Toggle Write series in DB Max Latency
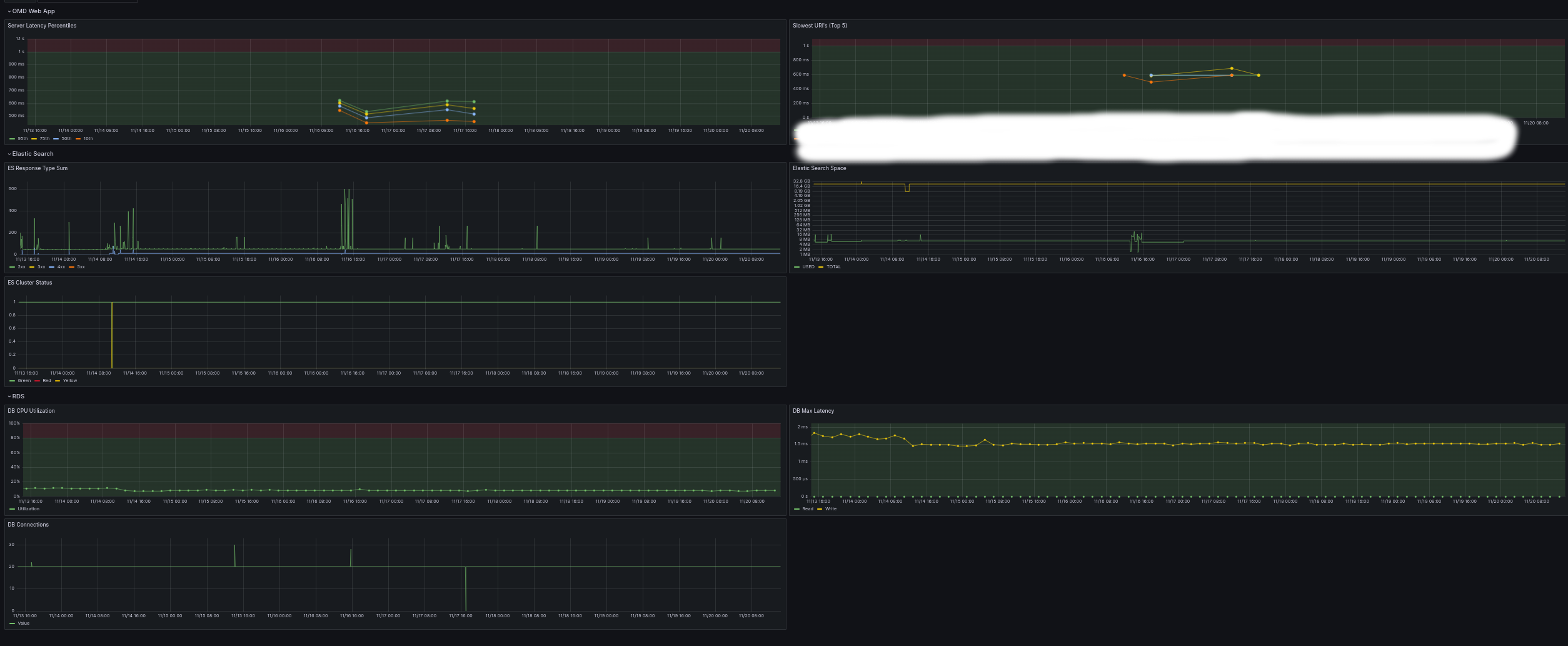This screenshot has height=646, width=1568. tap(831, 509)
